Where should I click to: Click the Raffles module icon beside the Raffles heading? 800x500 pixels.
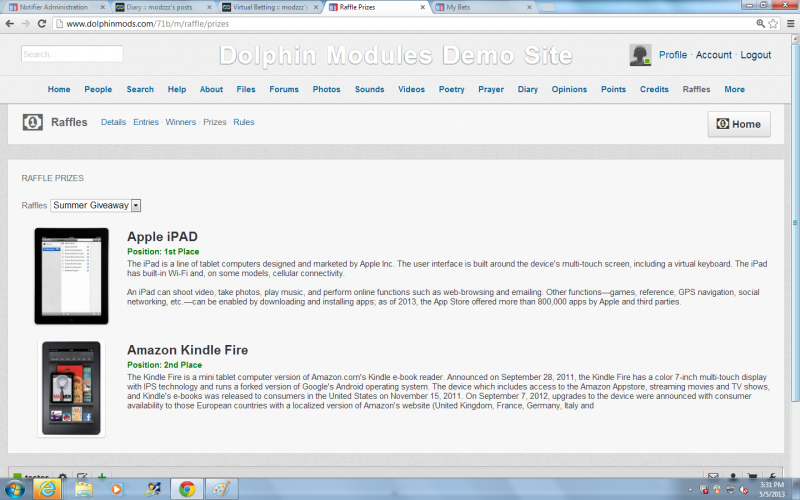(x=33, y=122)
